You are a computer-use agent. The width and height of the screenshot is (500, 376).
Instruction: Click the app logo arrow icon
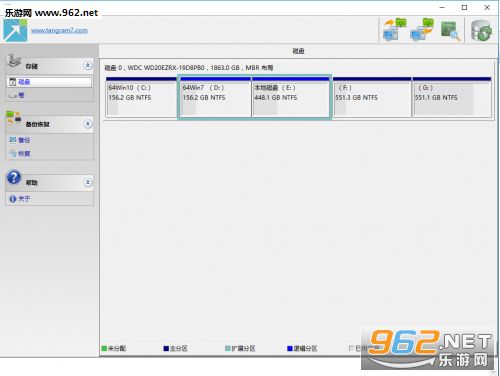coord(15,30)
